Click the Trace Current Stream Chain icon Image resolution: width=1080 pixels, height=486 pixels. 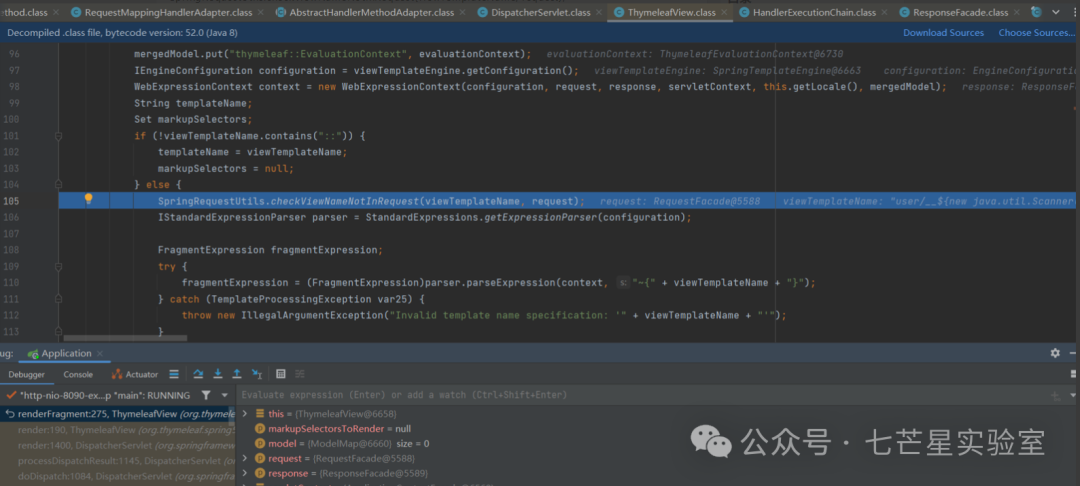click(x=300, y=374)
